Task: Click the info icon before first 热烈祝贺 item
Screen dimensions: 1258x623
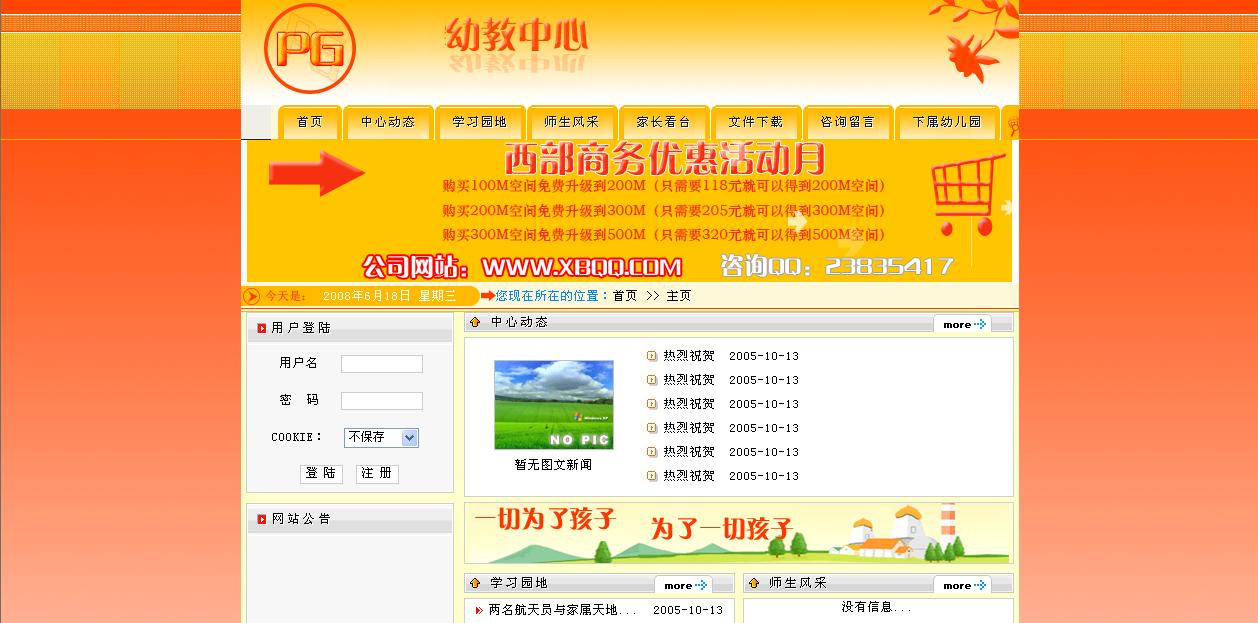Action: (x=650, y=356)
